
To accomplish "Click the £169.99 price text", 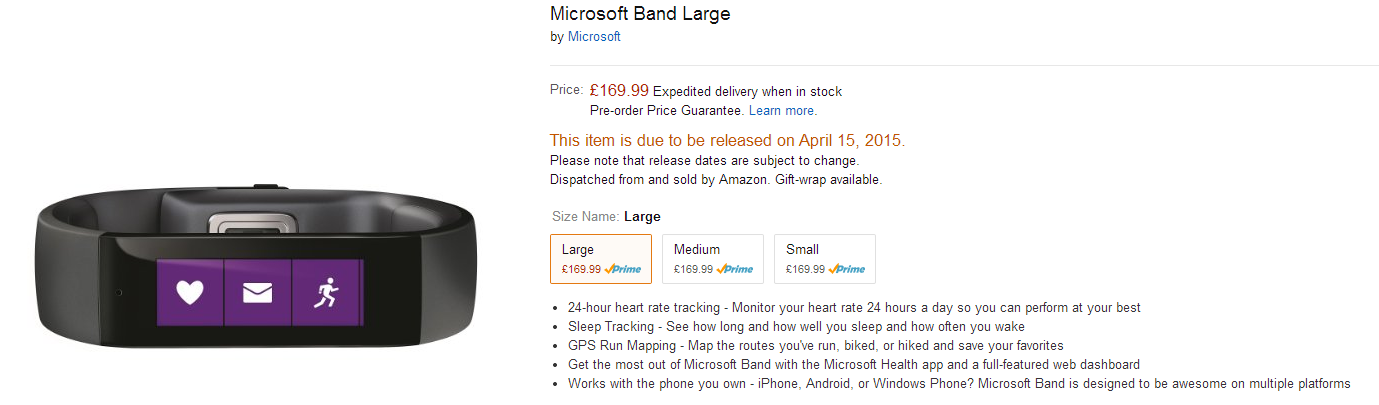I will [619, 91].
